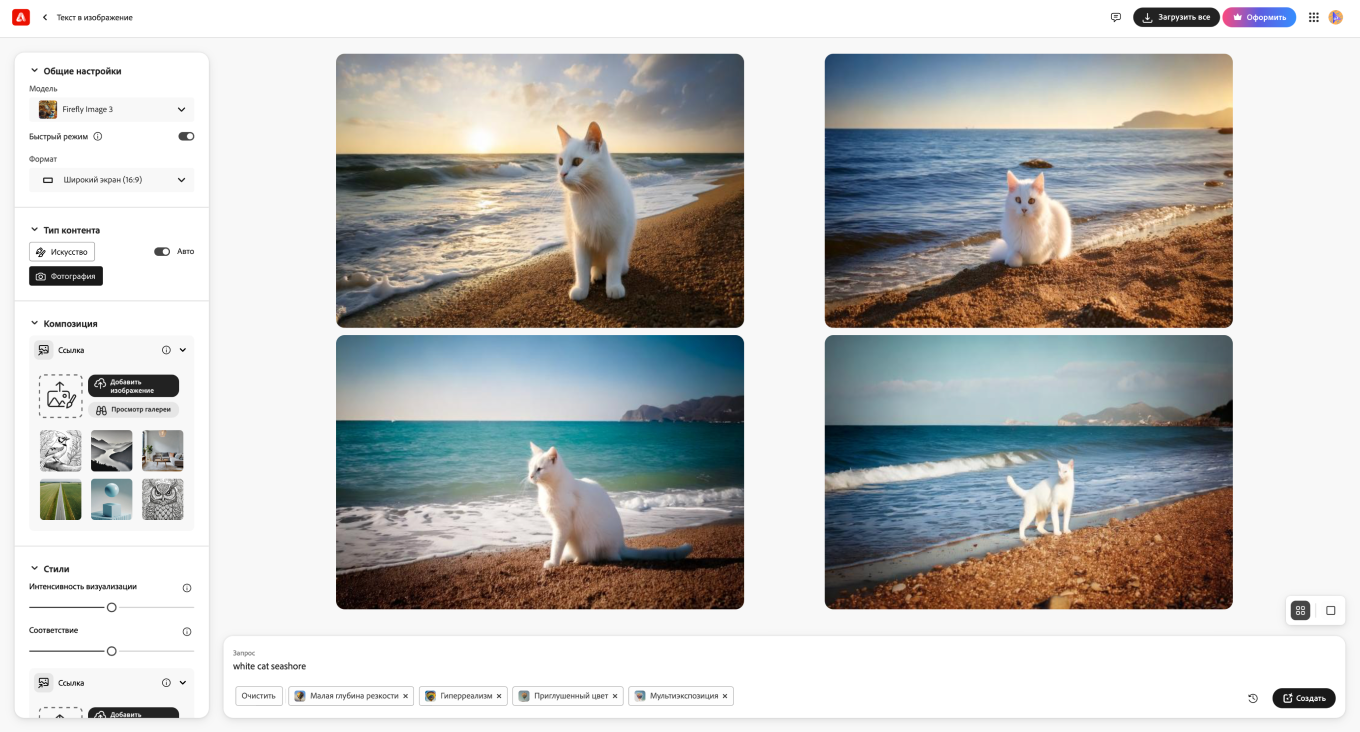The width and height of the screenshot is (1360, 732).
Task: Show info for Интенсивность визуализации
Action: click(187, 588)
